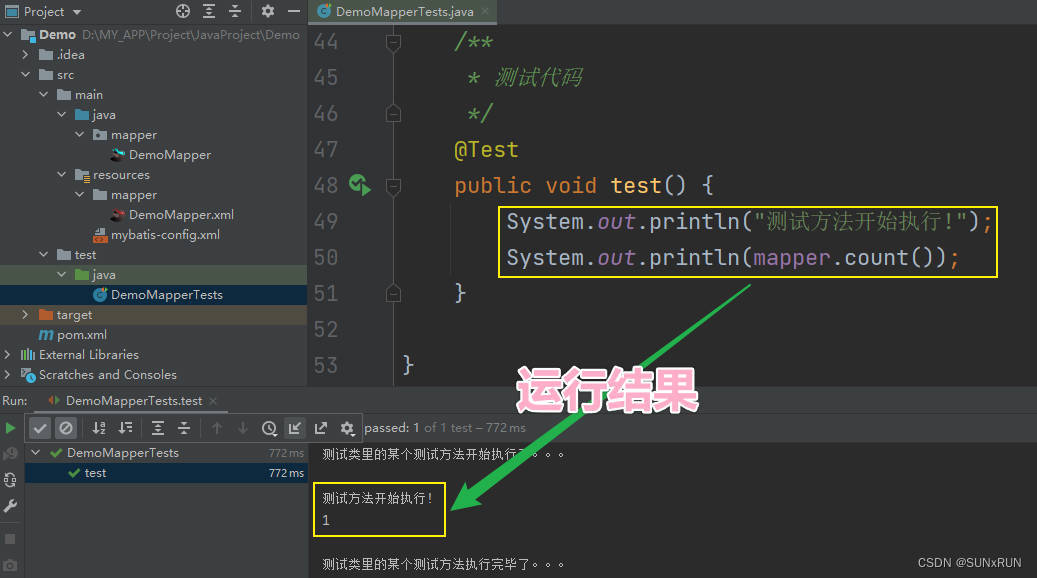
Task: Select DemoMapper.xml file
Action: (181, 214)
